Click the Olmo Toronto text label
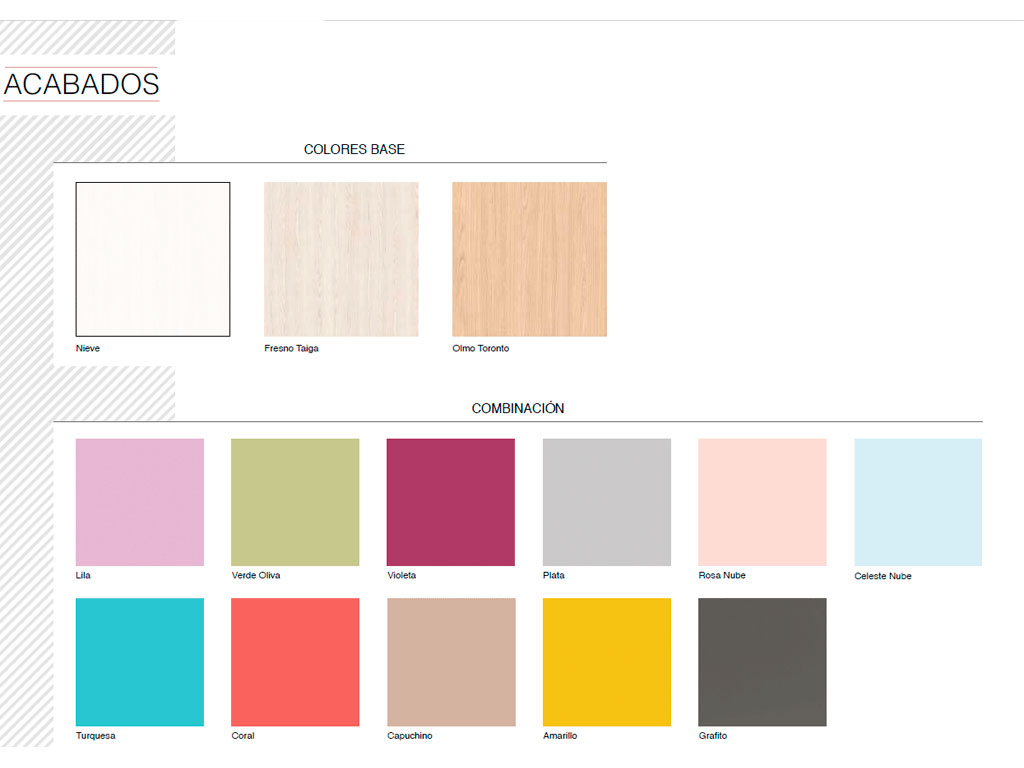 480,348
